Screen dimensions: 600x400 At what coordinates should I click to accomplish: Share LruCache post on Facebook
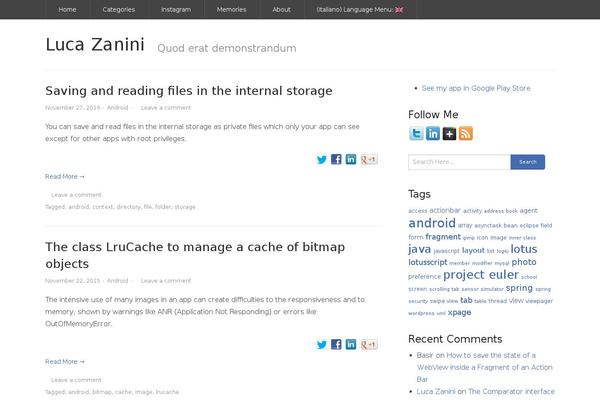click(336, 344)
